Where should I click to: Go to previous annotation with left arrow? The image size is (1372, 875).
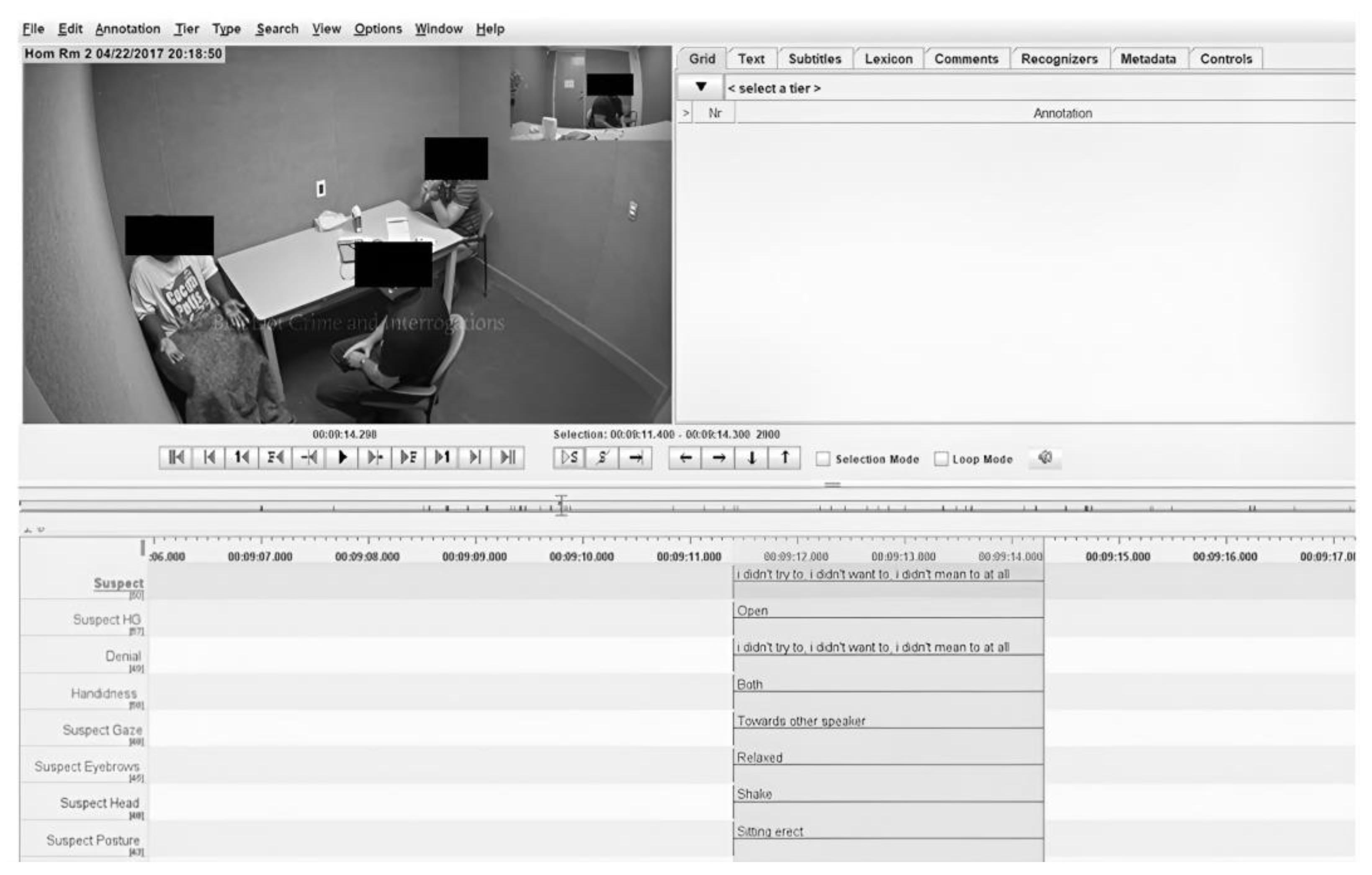point(685,458)
